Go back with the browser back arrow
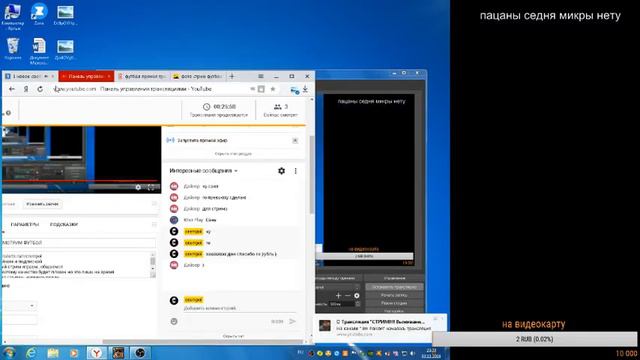The image size is (640, 360). point(12,89)
